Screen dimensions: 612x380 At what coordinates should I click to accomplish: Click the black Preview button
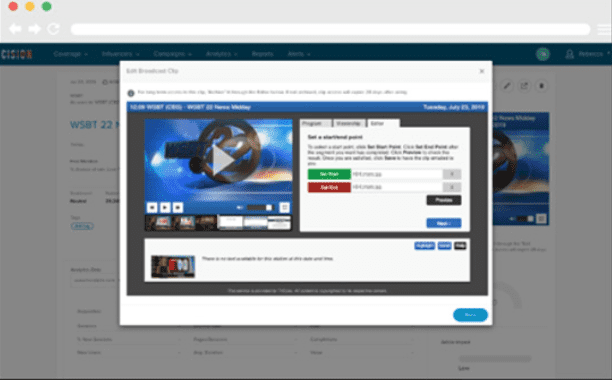coord(444,200)
